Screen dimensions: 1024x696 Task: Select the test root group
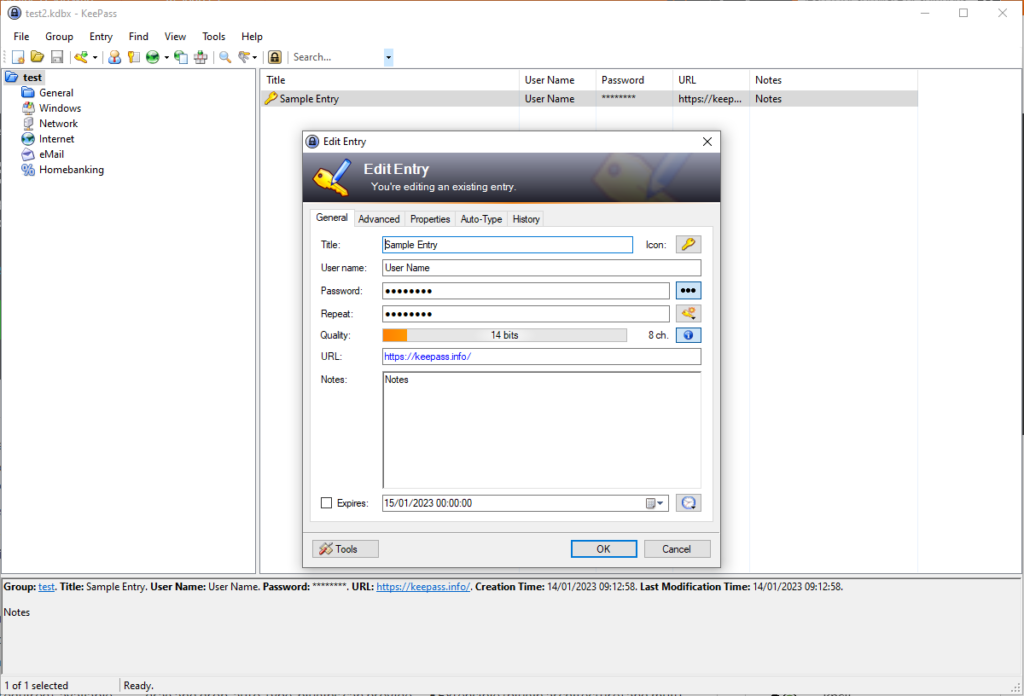point(32,78)
